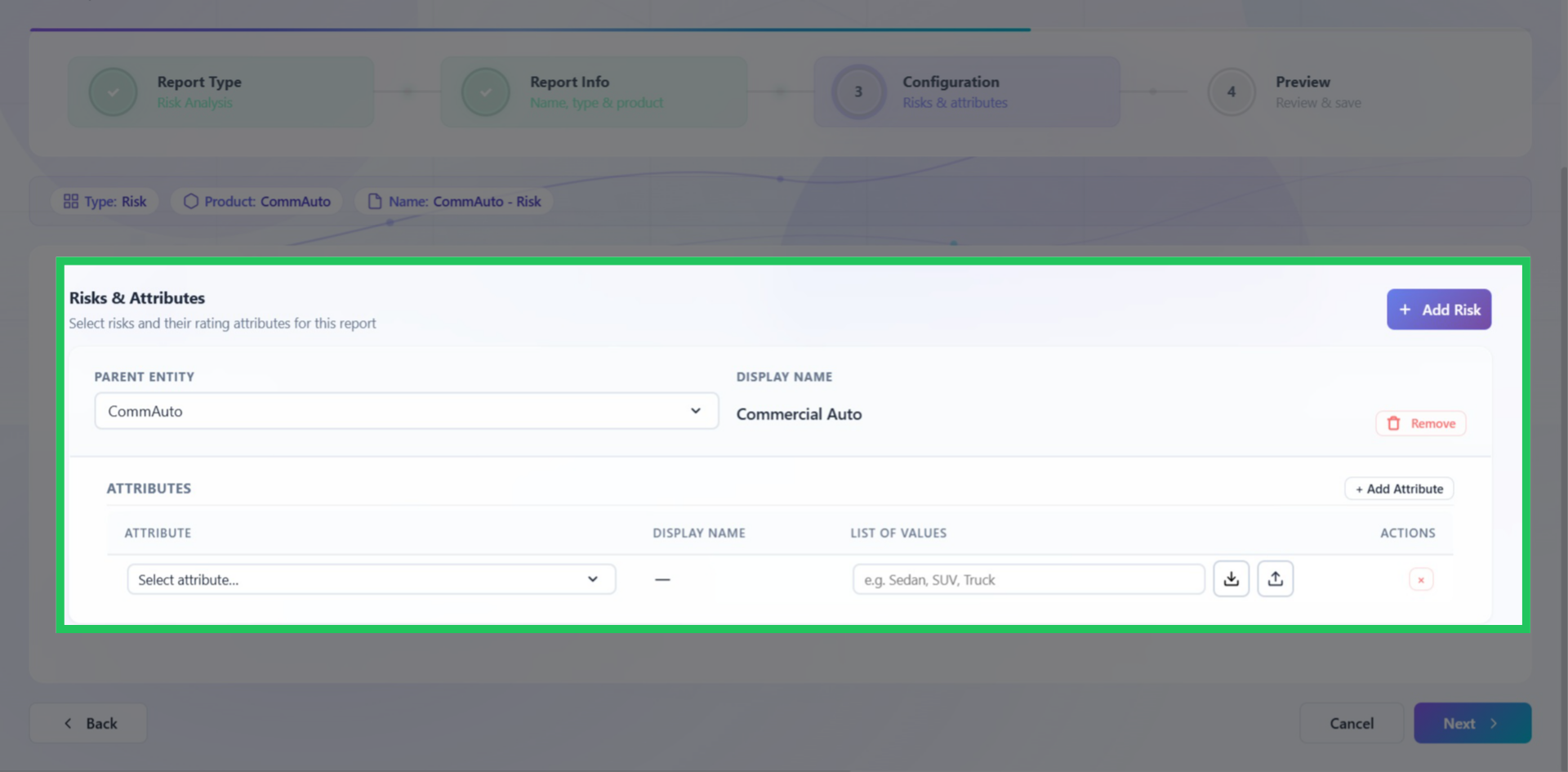Click the Back button

tap(89, 723)
